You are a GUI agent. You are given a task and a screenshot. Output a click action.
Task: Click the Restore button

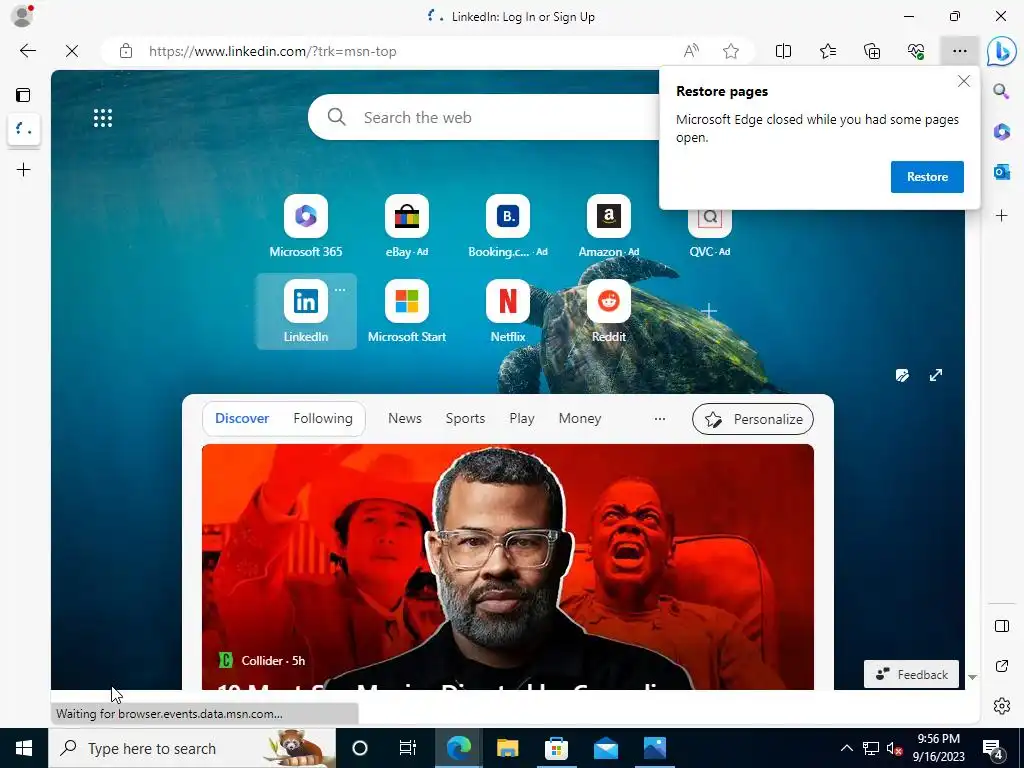pyautogui.click(x=927, y=177)
